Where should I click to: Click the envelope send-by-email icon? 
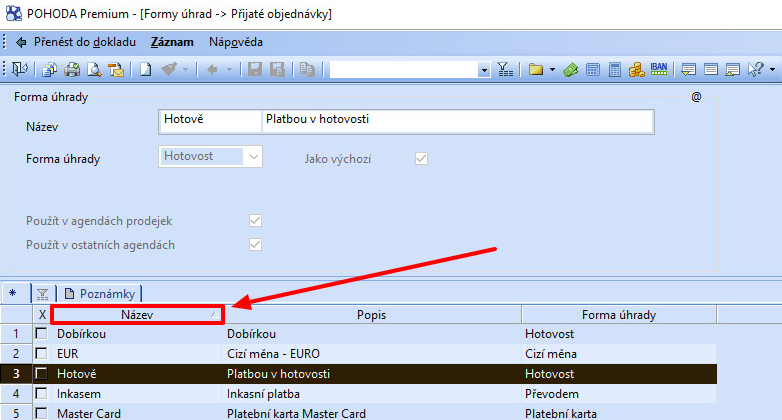[116, 70]
